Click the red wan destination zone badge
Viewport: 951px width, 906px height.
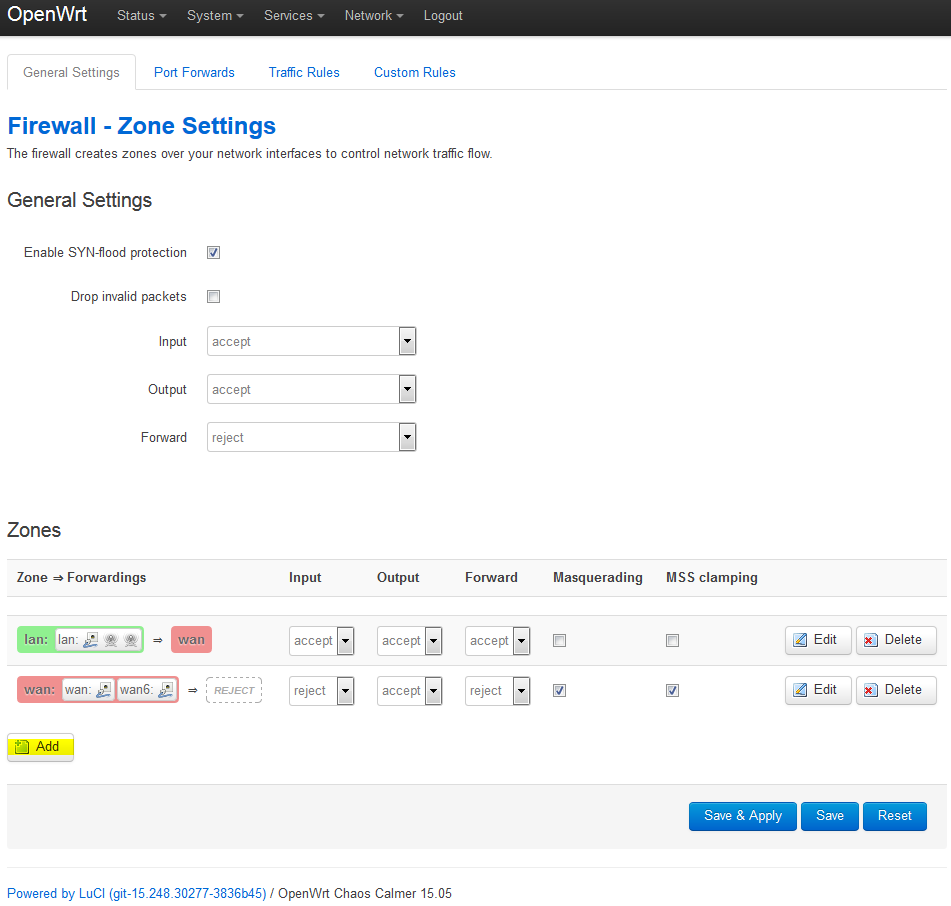point(191,640)
